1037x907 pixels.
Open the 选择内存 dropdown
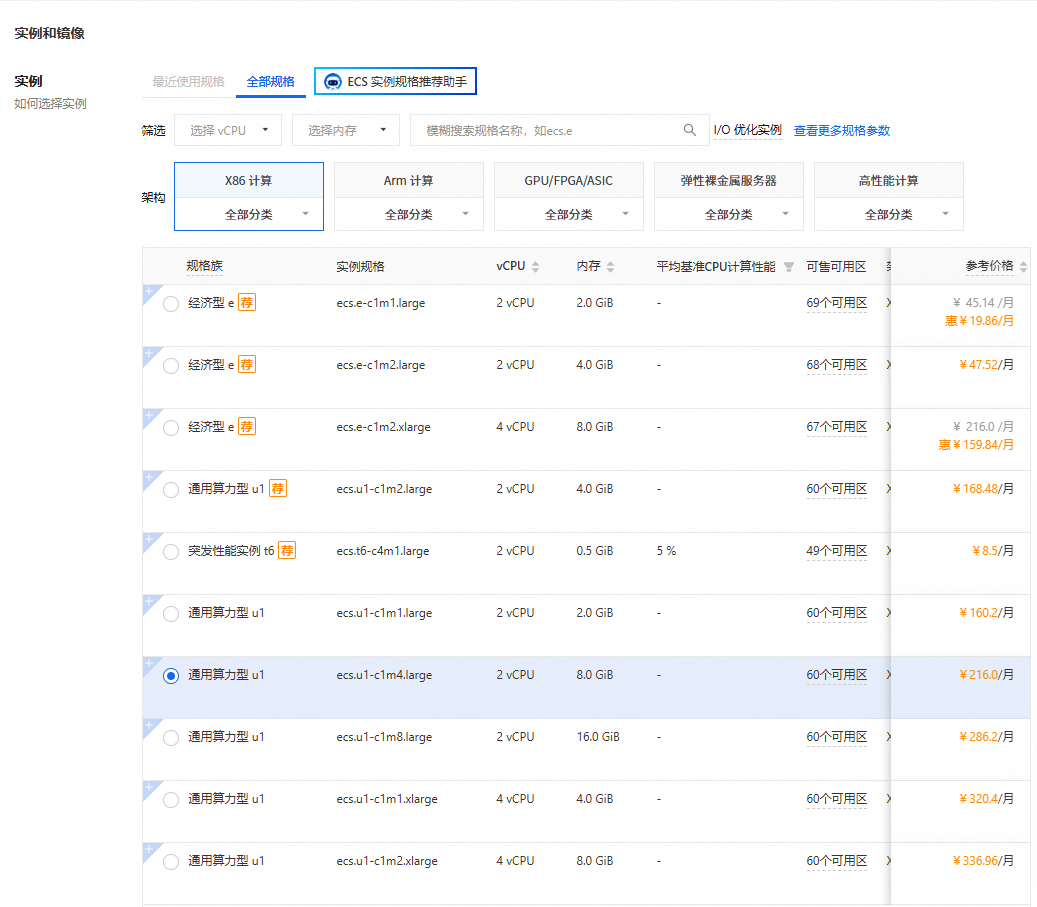point(346,130)
